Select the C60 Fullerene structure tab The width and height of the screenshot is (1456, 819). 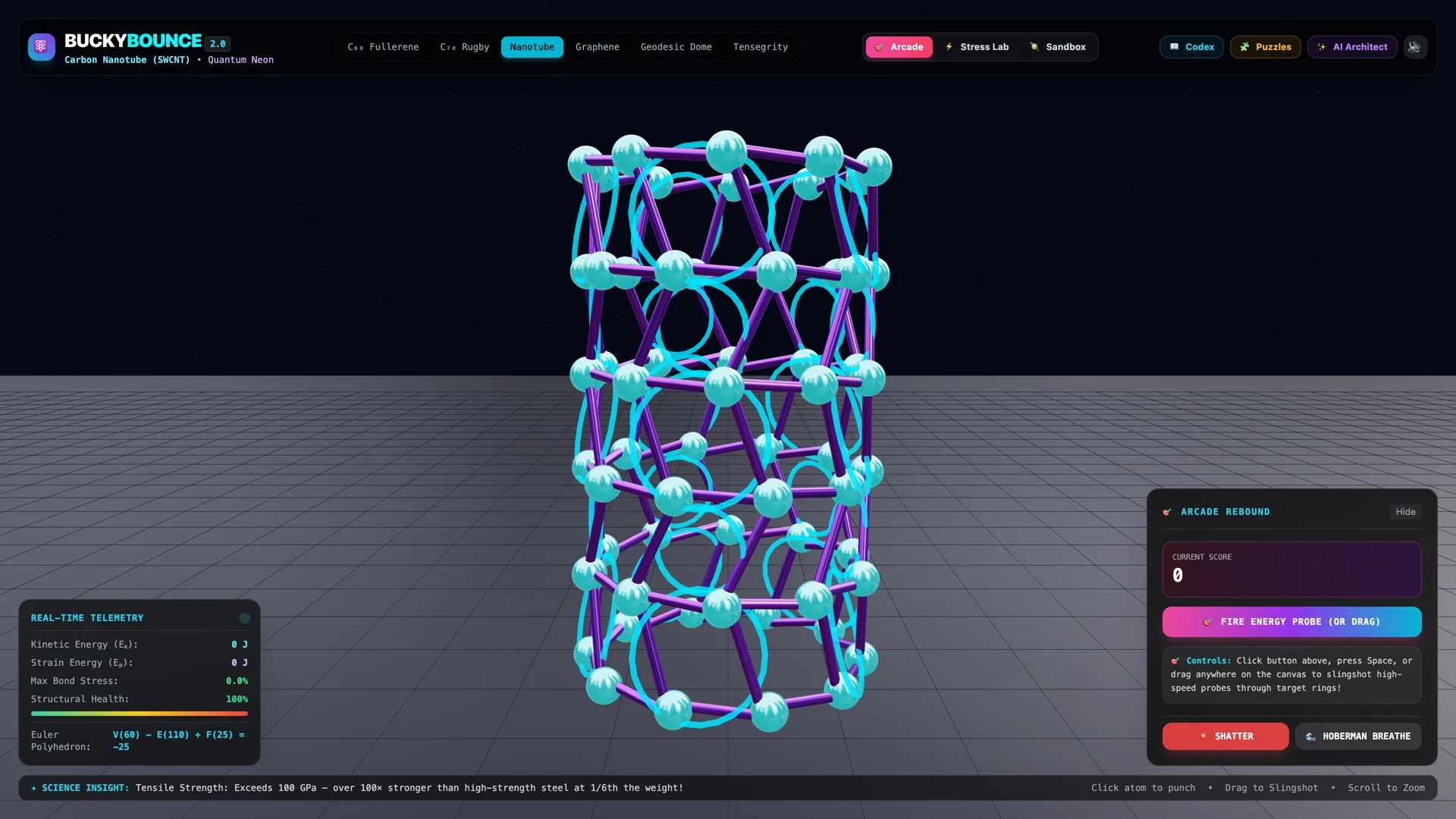coord(383,47)
